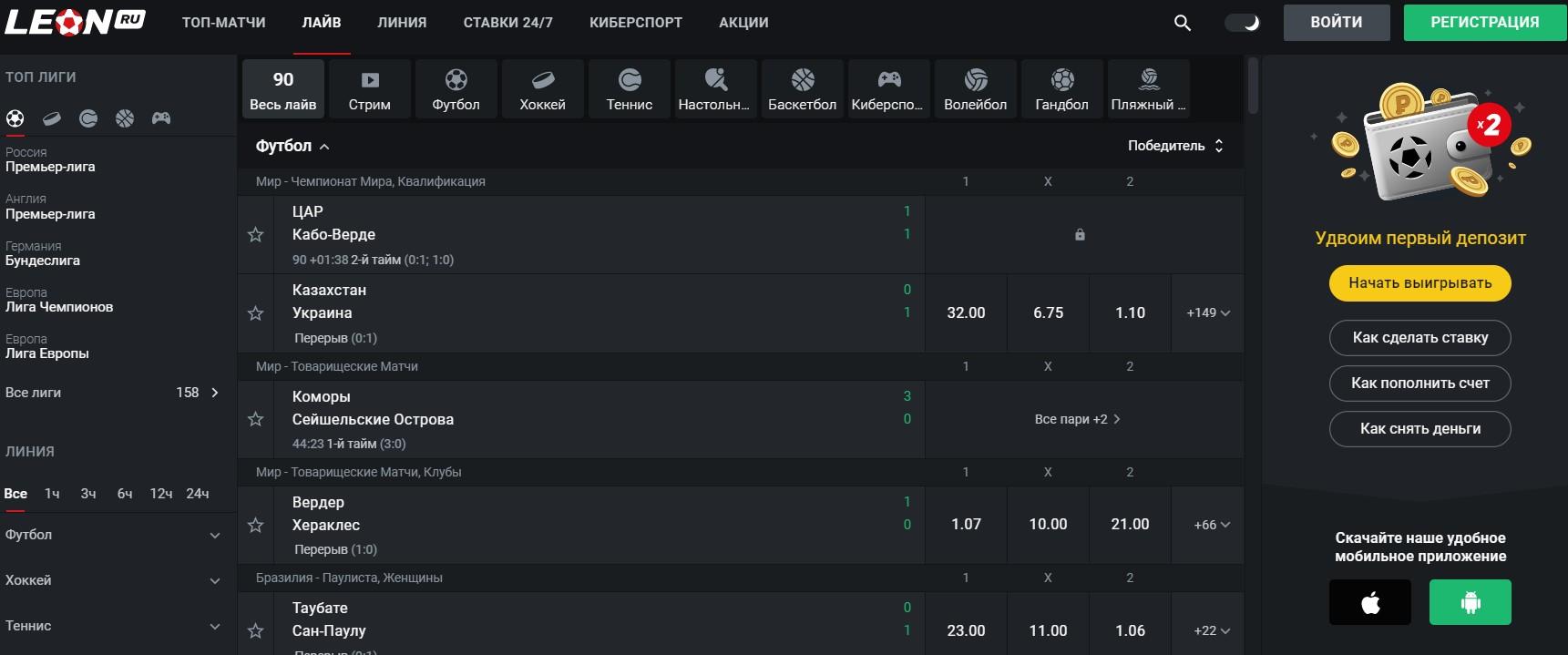This screenshot has height=655, width=1568.
Task: Toggle the dark theme switch
Action: 1242,23
